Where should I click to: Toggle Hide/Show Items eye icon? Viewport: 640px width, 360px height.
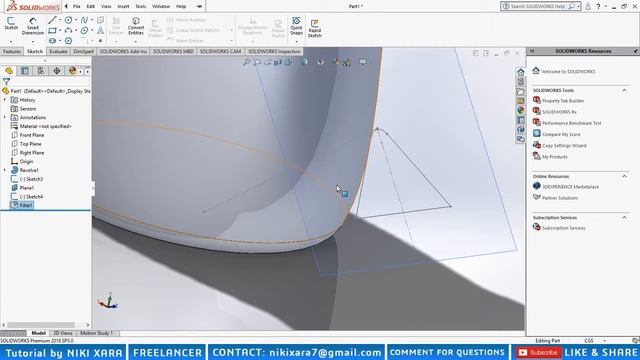320,62
